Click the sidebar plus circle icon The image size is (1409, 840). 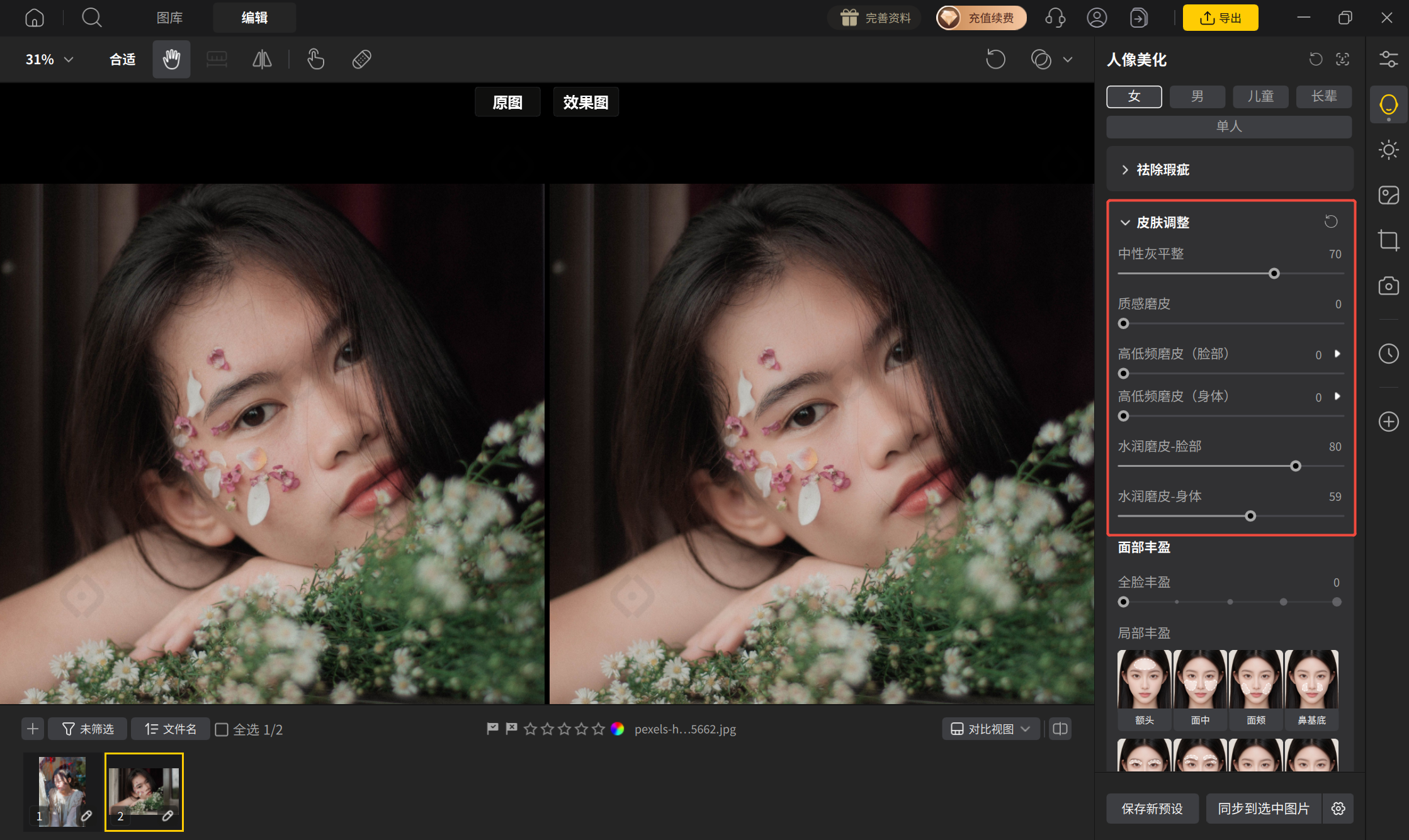point(1388,421)
